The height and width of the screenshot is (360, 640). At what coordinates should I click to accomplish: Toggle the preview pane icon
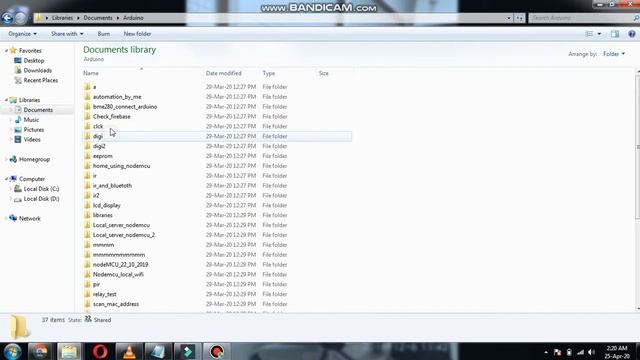coord(615,34)
